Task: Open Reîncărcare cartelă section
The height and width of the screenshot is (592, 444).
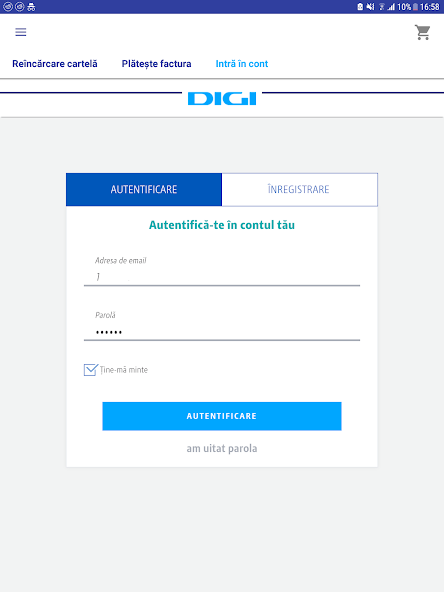Action: (55, 64)
